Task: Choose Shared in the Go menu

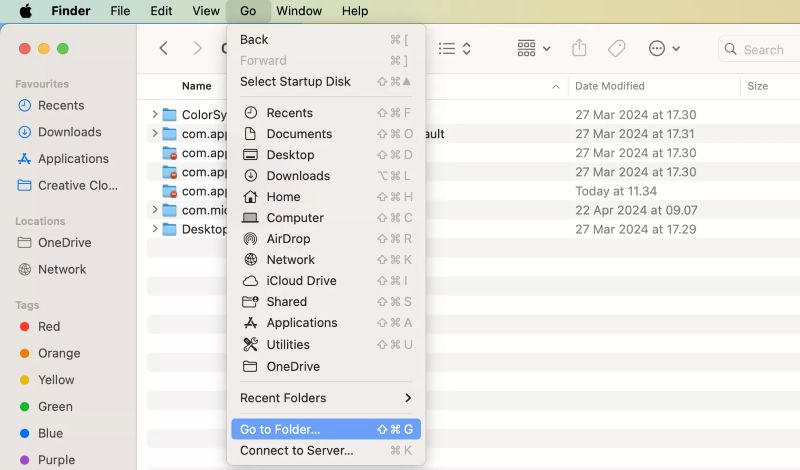Action: (x=326, y=302)
